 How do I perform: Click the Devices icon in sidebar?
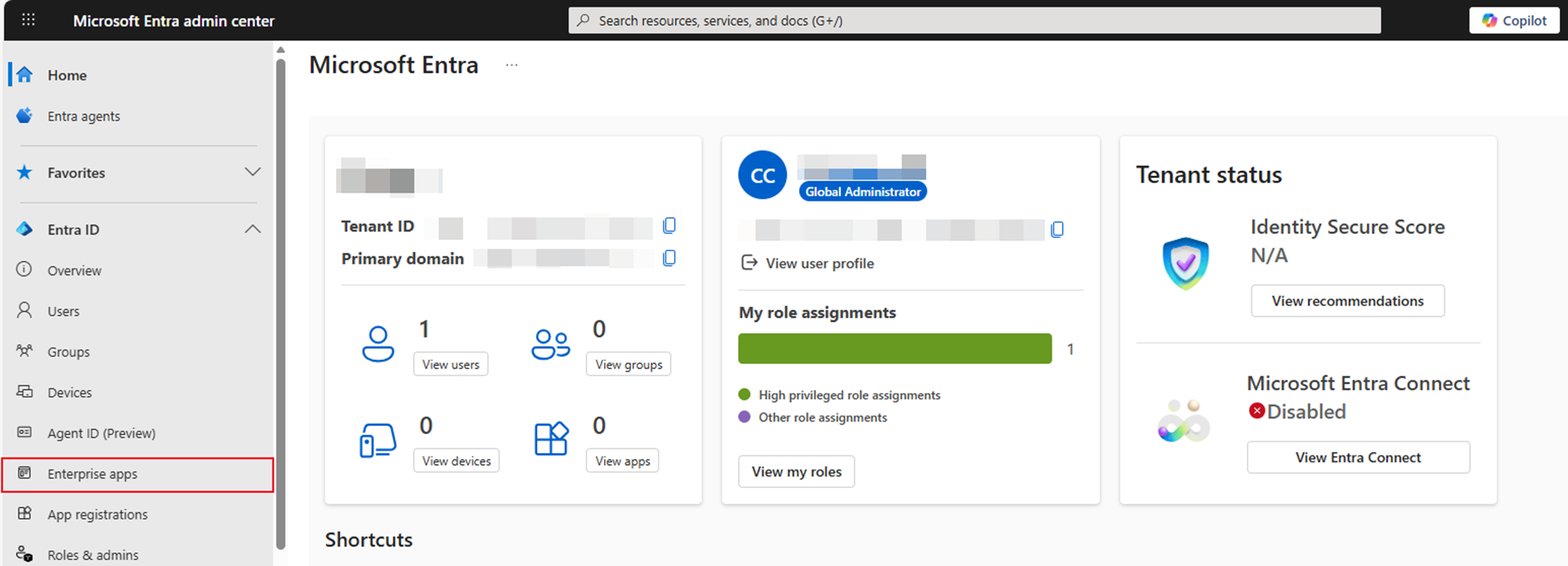24,392
